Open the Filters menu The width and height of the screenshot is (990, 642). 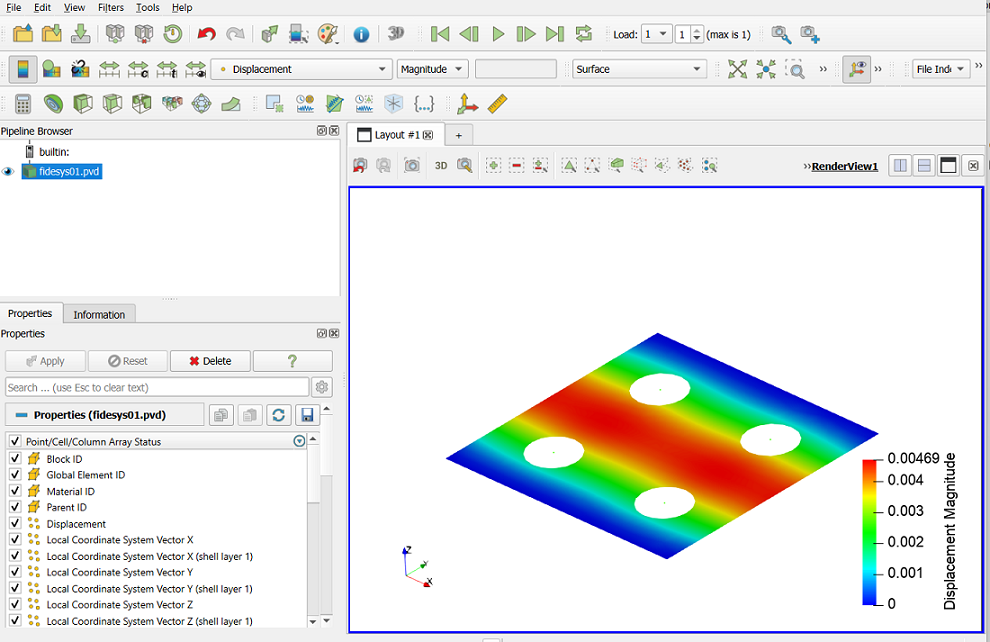tap(110, 8)
